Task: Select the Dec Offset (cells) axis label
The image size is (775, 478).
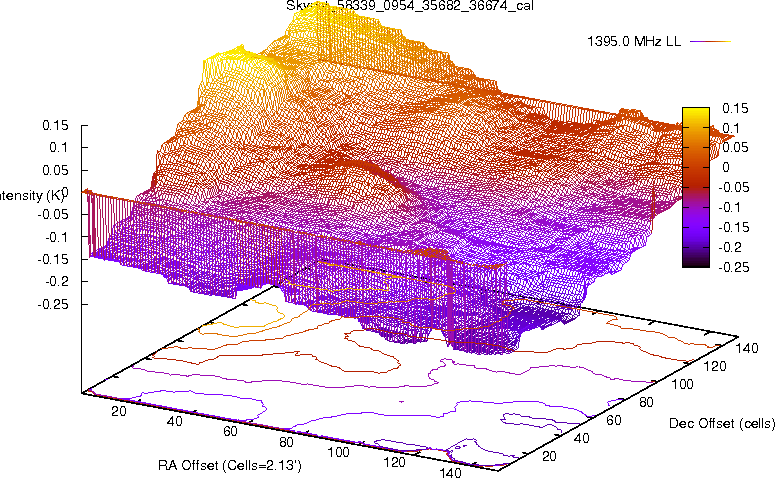Action: [722, 424]
